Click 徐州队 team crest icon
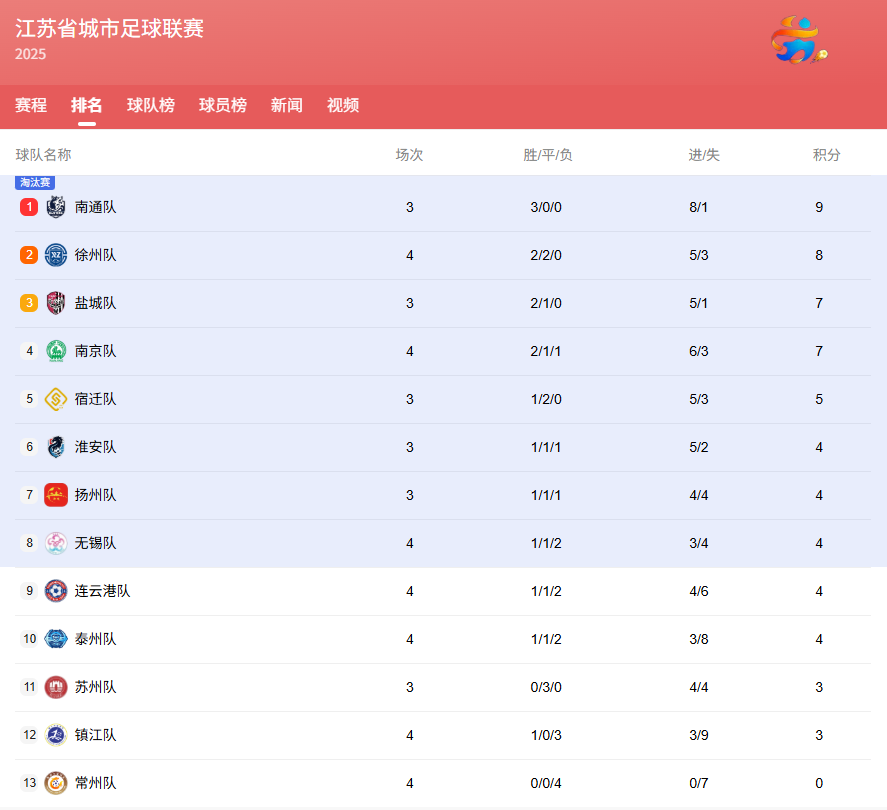887x810 pixels. tap(56, 255)
